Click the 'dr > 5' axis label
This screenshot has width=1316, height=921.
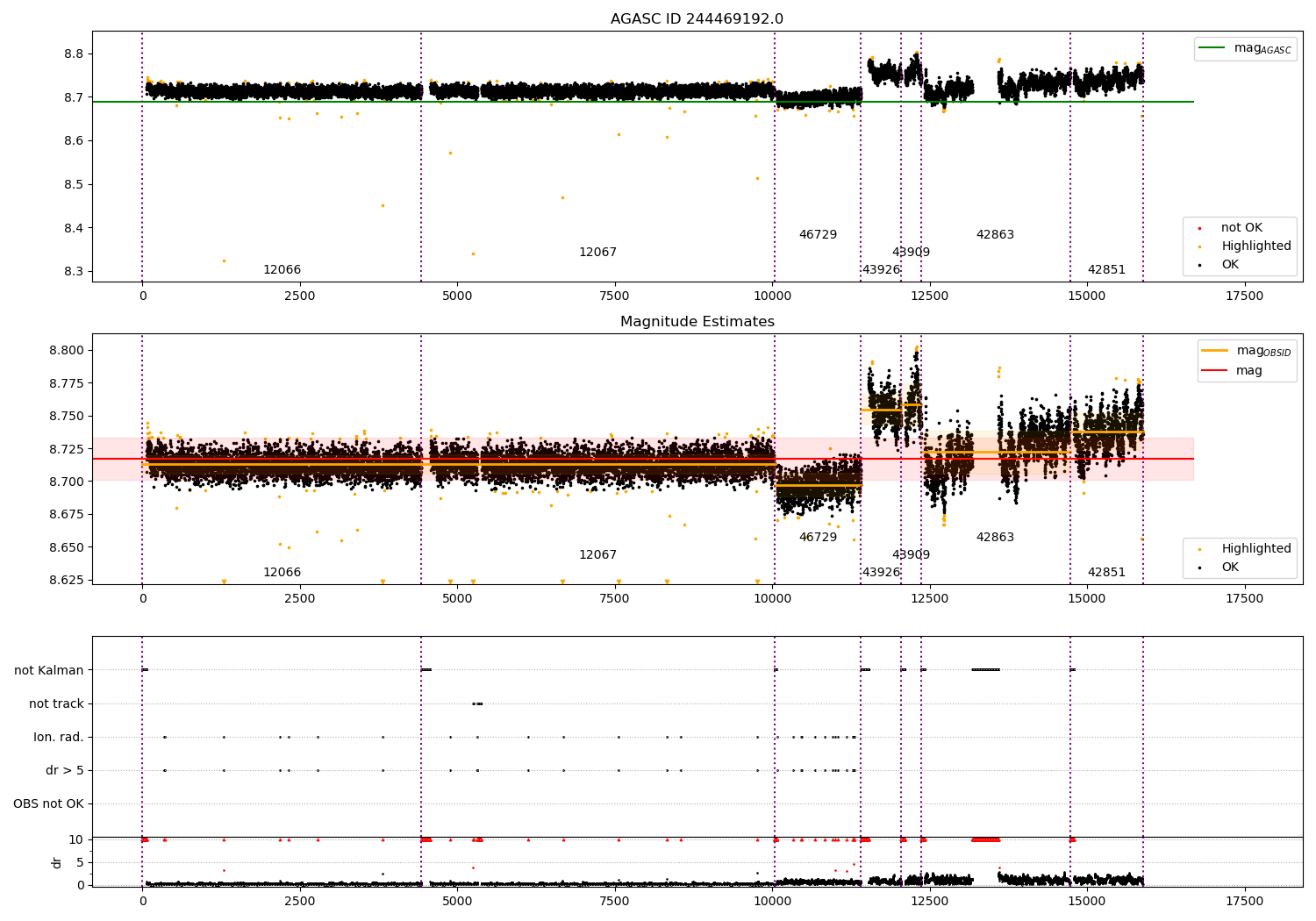[x=65, y=771]
